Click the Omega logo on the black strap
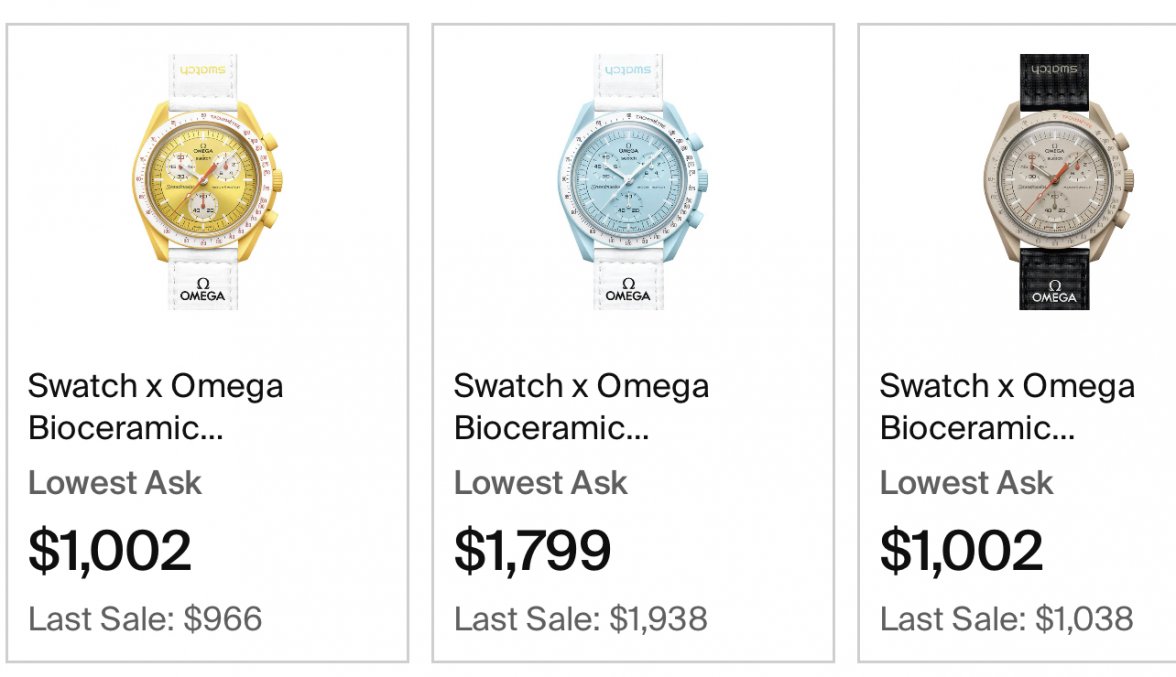Screen dimensions: 1176x677 1054,291
